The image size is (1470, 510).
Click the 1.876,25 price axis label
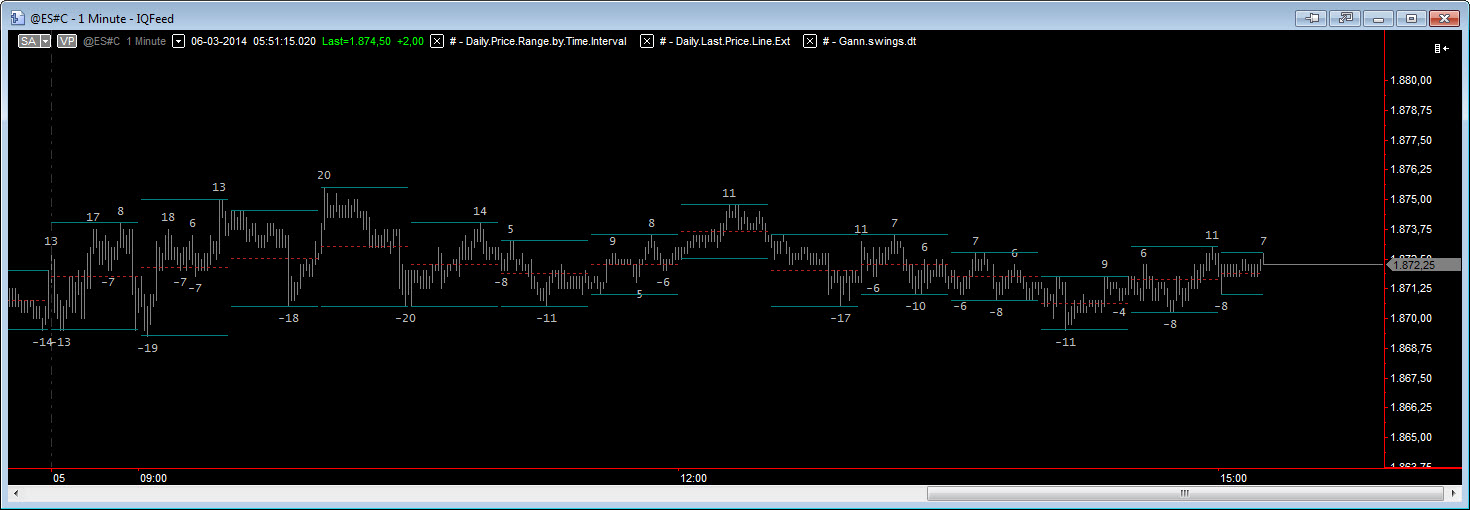click(1413, 170)
